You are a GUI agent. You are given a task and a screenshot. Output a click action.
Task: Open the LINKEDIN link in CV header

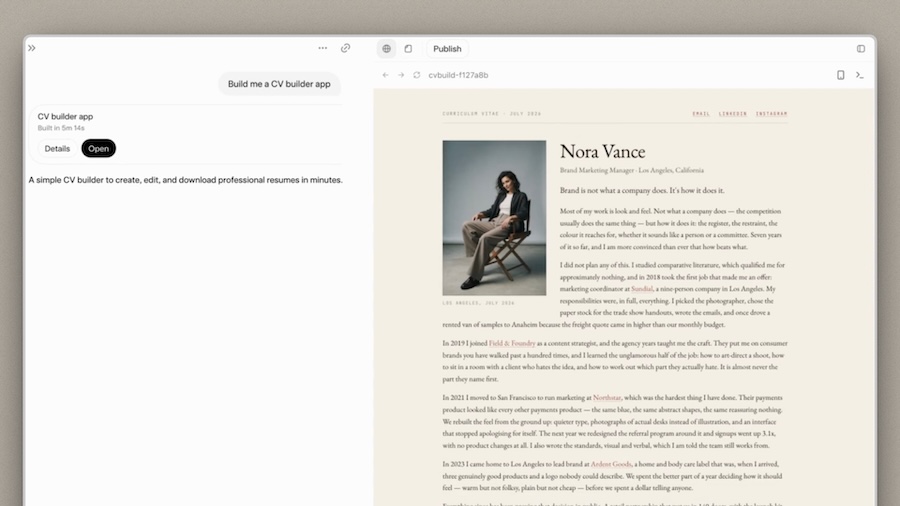coord(733,114)
